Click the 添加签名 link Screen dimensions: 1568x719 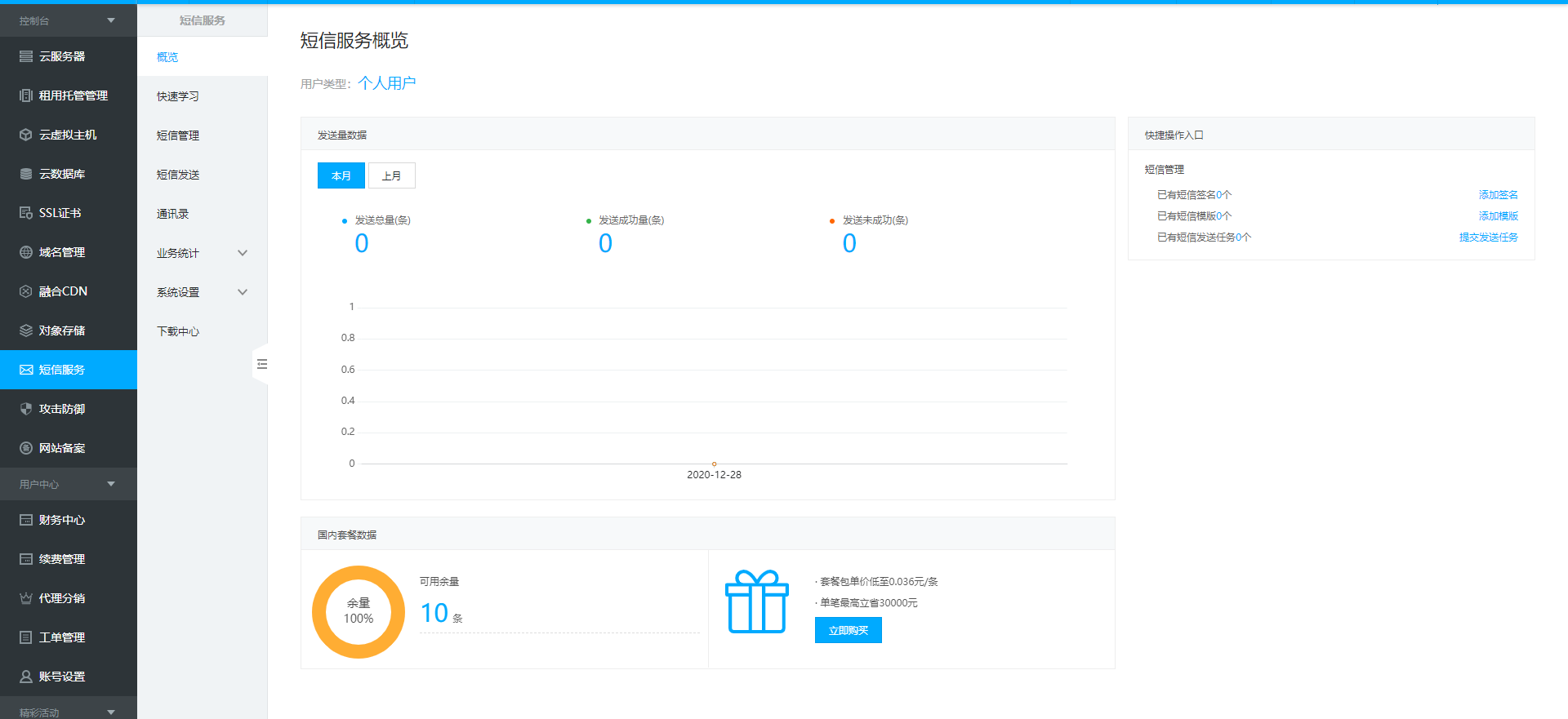pyautogui.click(x=1498, y=195)
